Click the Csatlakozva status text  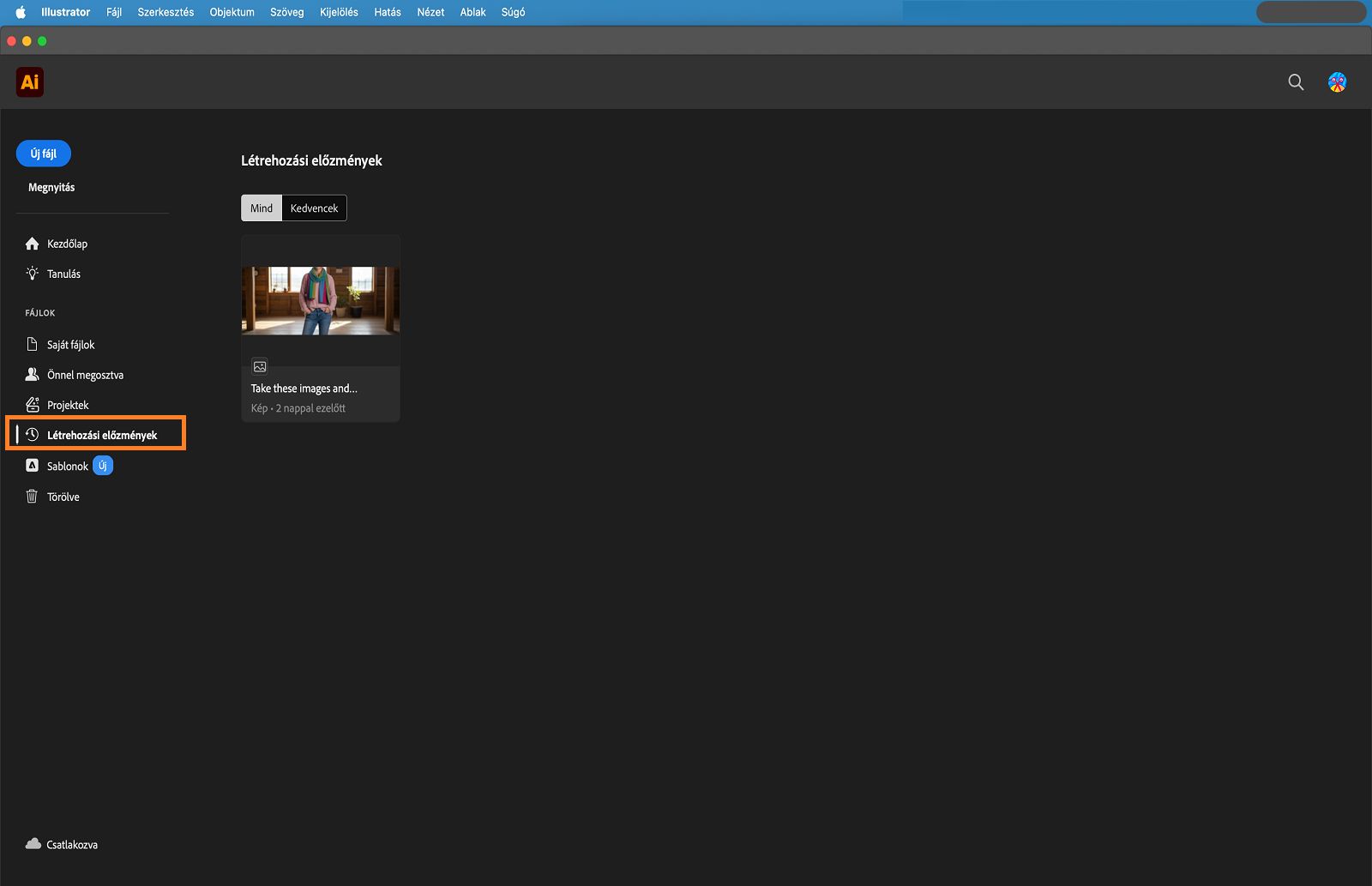click(x=72, y=845)
